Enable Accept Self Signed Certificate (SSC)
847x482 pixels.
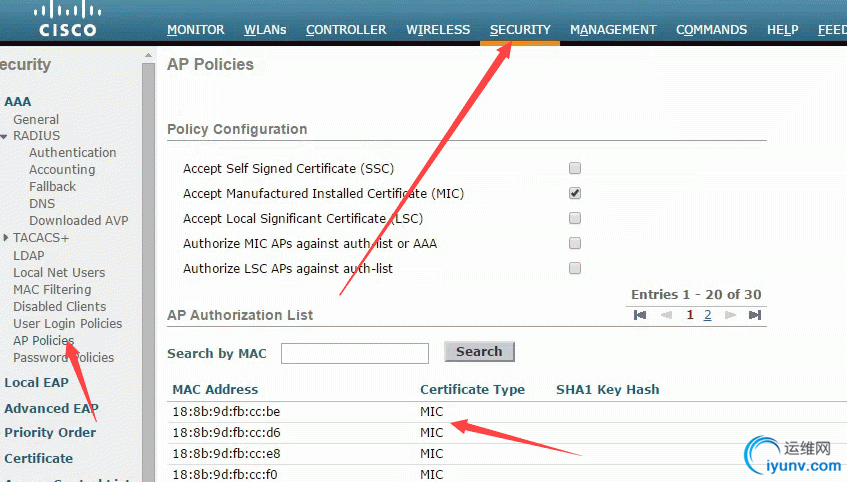pos(575,168)
